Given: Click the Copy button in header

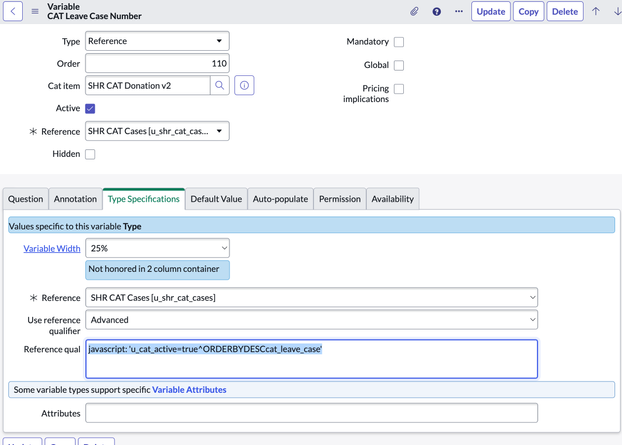Looking at the screenshot, I should click(528, 12).
